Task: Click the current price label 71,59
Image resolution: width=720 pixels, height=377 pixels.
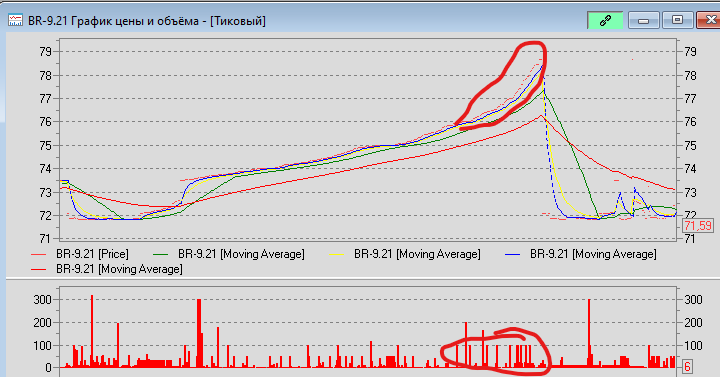Action: click(x=698, y=226)
